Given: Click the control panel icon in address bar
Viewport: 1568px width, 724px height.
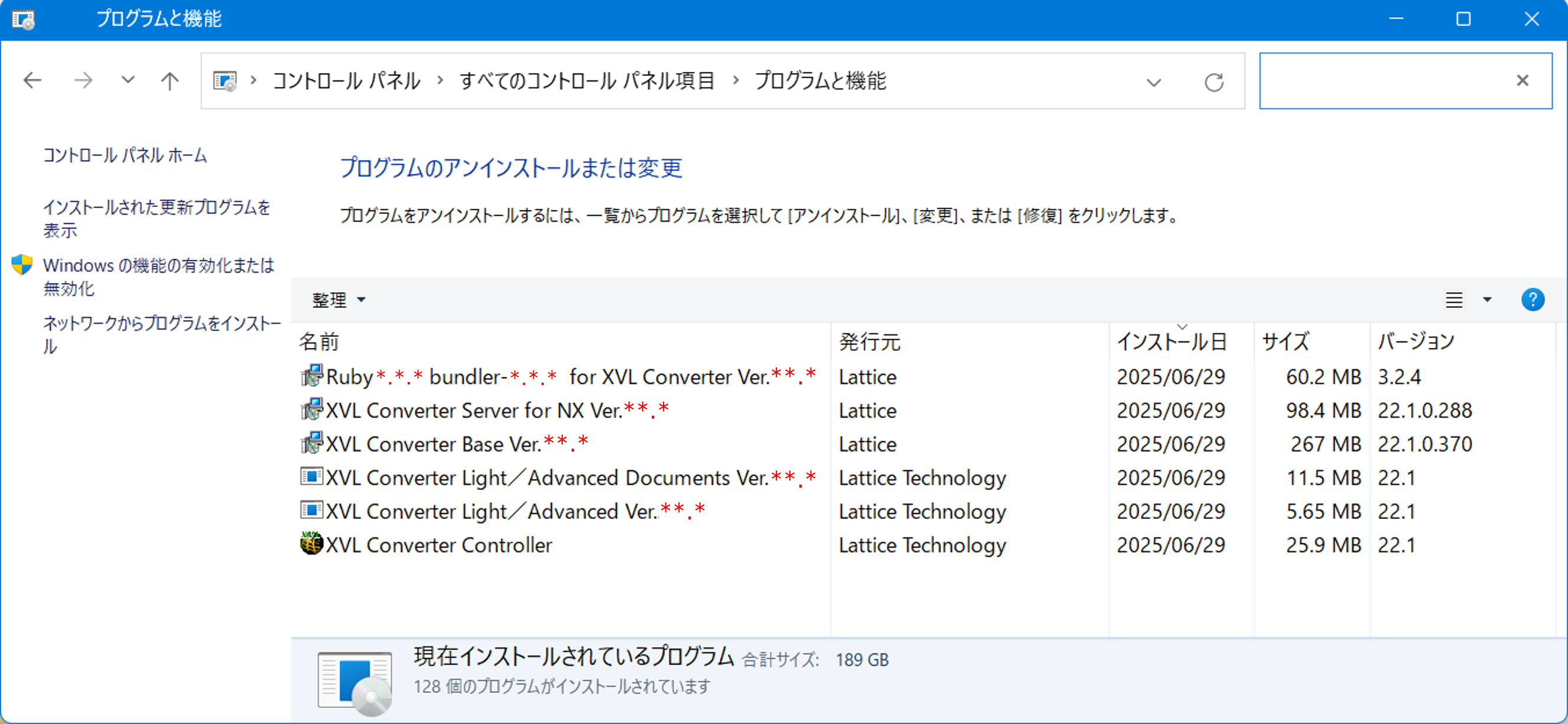Looking at the screenshot, I should [x=224, y=81].
